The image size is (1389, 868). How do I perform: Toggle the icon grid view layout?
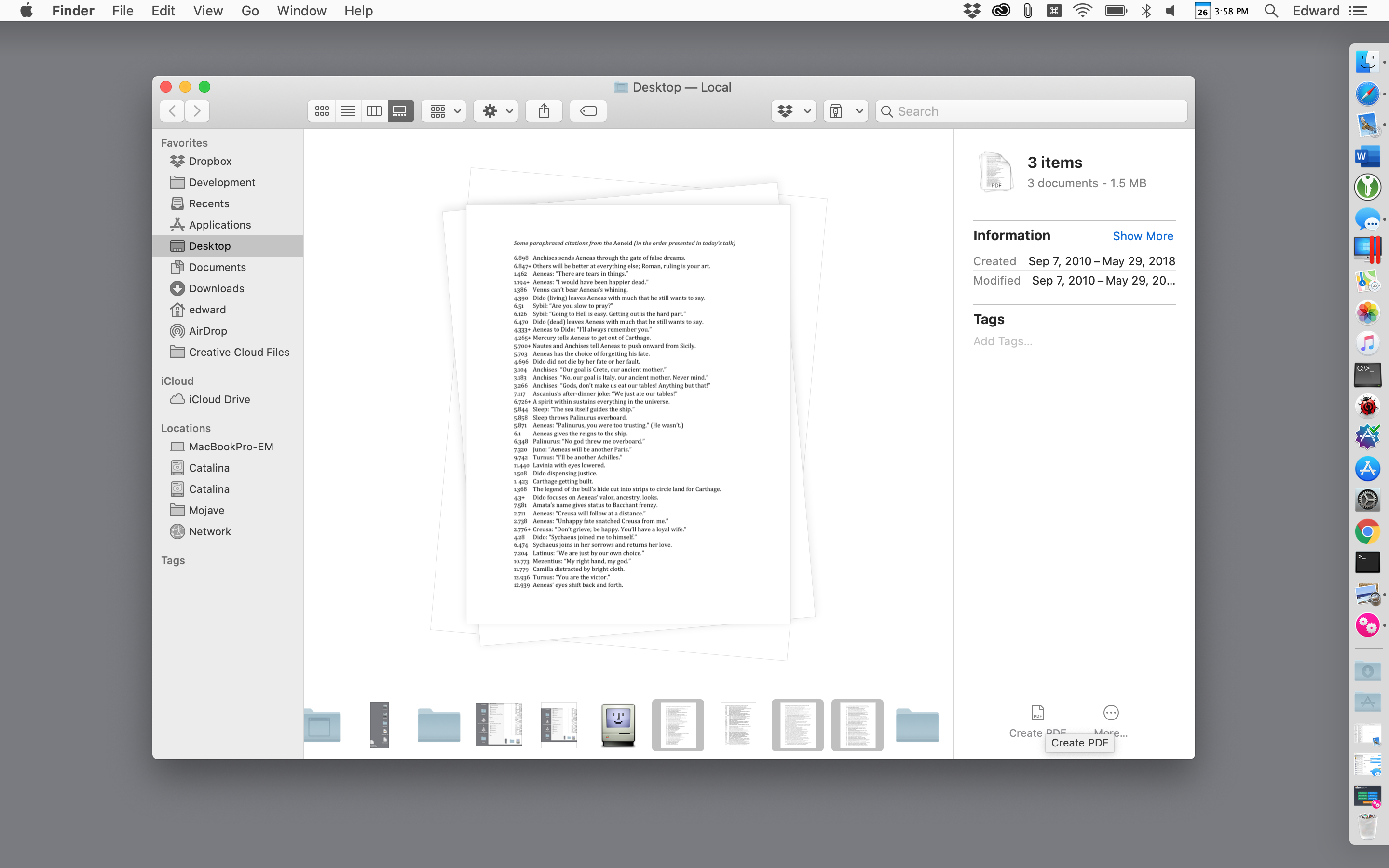click(x=322, y=110)
